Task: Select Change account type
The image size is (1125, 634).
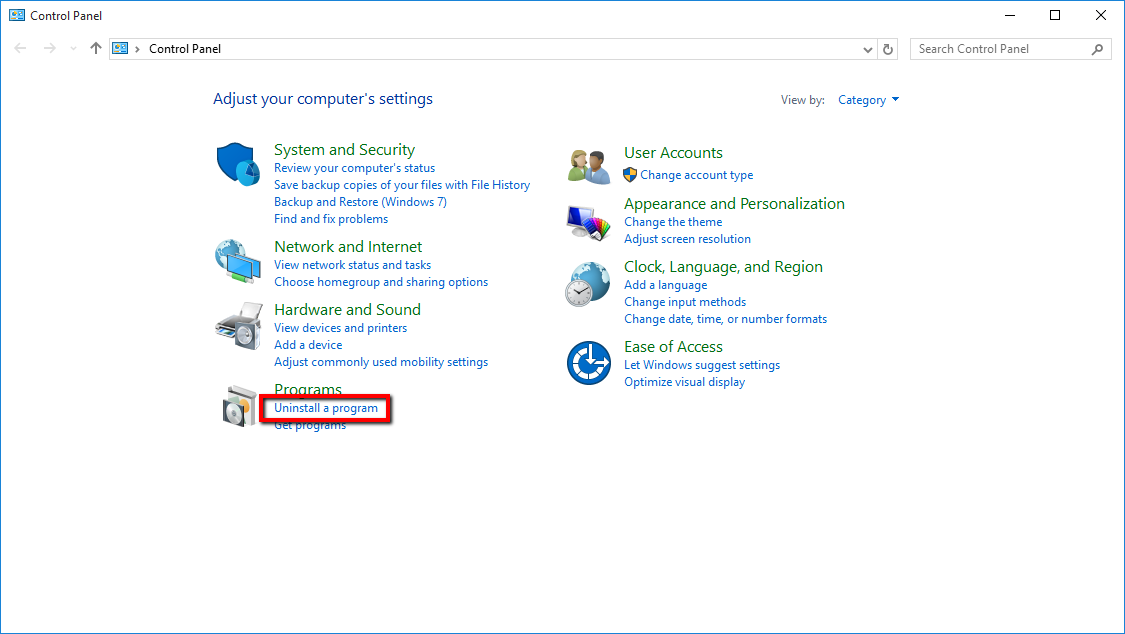Action: pos(697,175)
